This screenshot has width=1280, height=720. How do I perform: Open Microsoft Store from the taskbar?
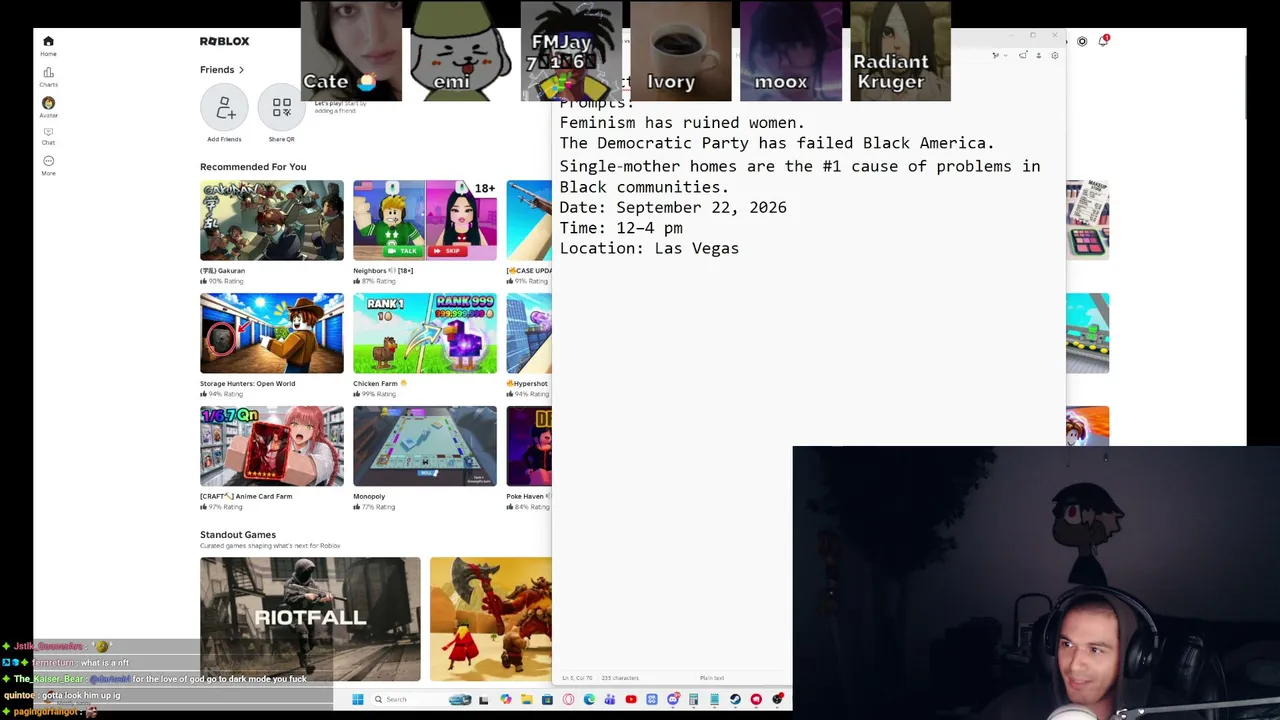pyautogui.click(x=547, y=700)
